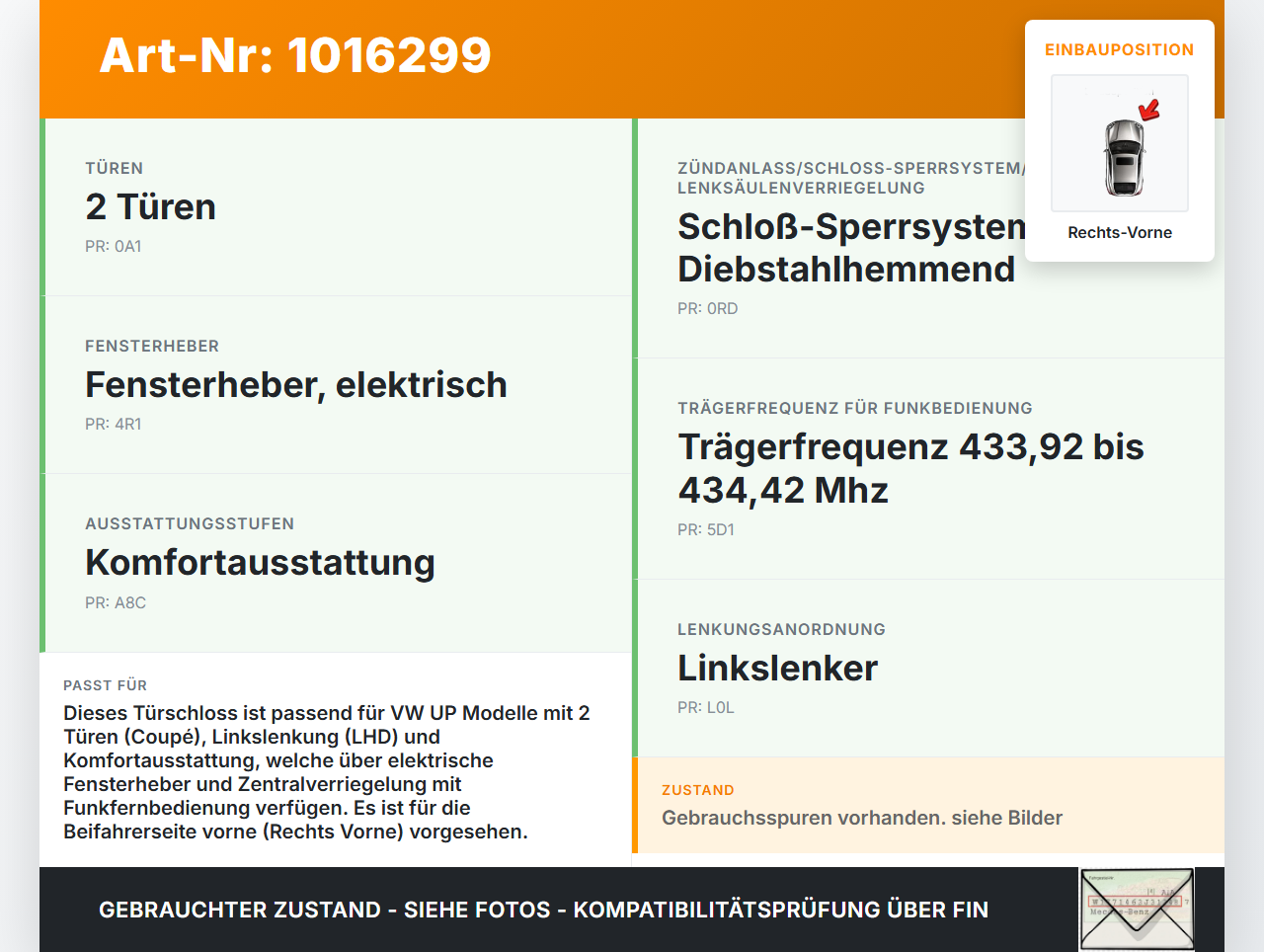Image resolution: width=1264 pixels, height=952 pixels.
Task: Expand the Passt für description section
Action: (x=336, y=760)
